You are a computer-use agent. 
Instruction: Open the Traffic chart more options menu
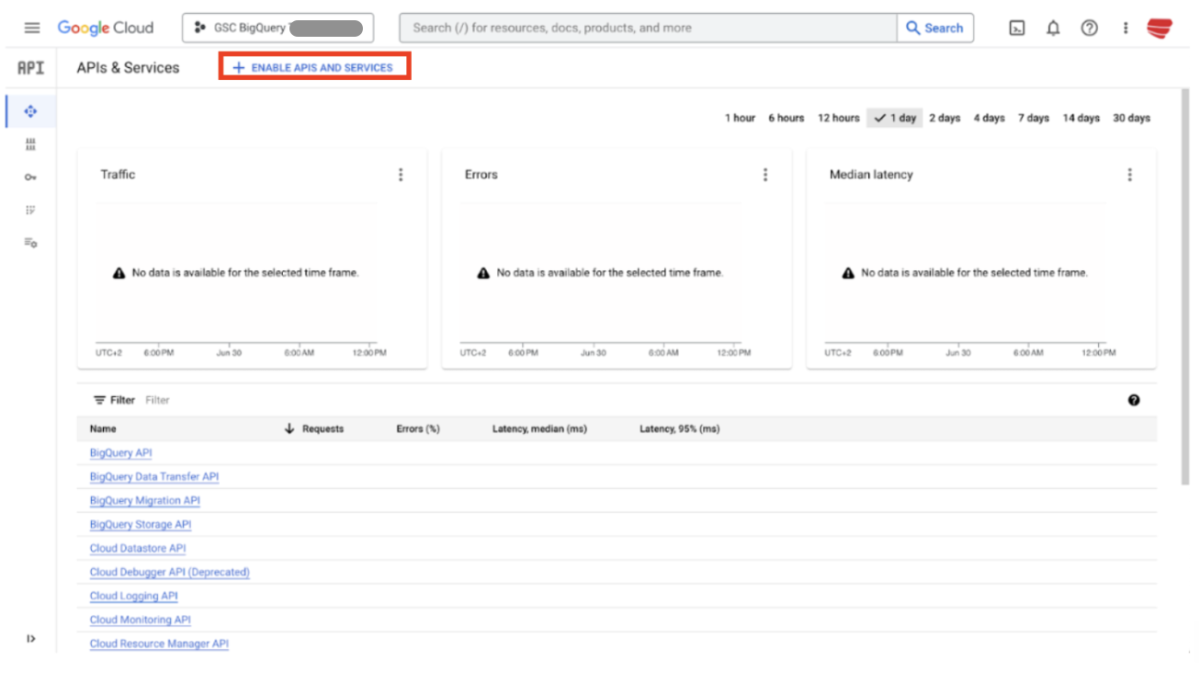click(401, 175)
